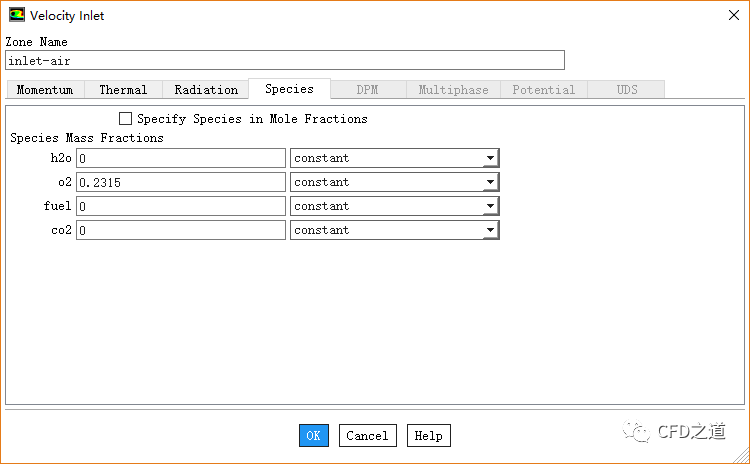Click the o2 species label
Image resolution: width=750 pixels, height=464 pixels.
(65, 181)
